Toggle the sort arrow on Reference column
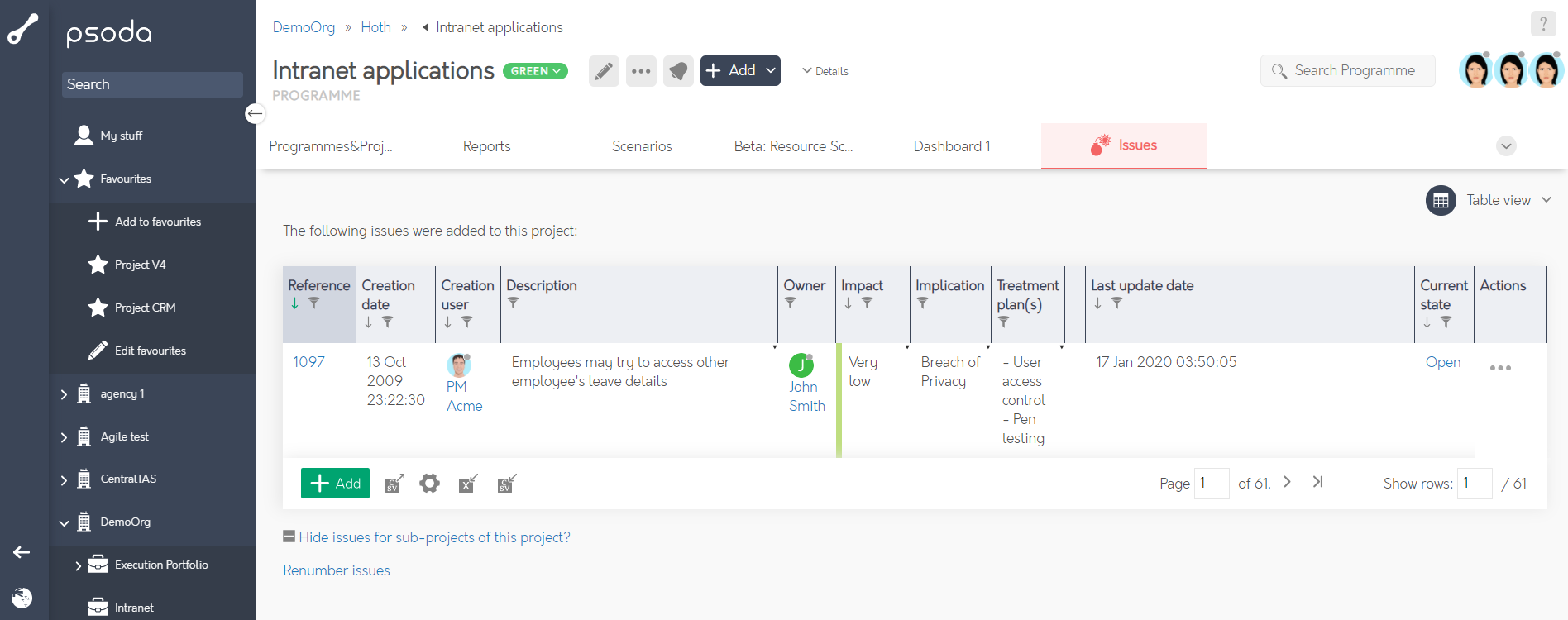This screenshot has height=620, width=1568. point(295,303)
